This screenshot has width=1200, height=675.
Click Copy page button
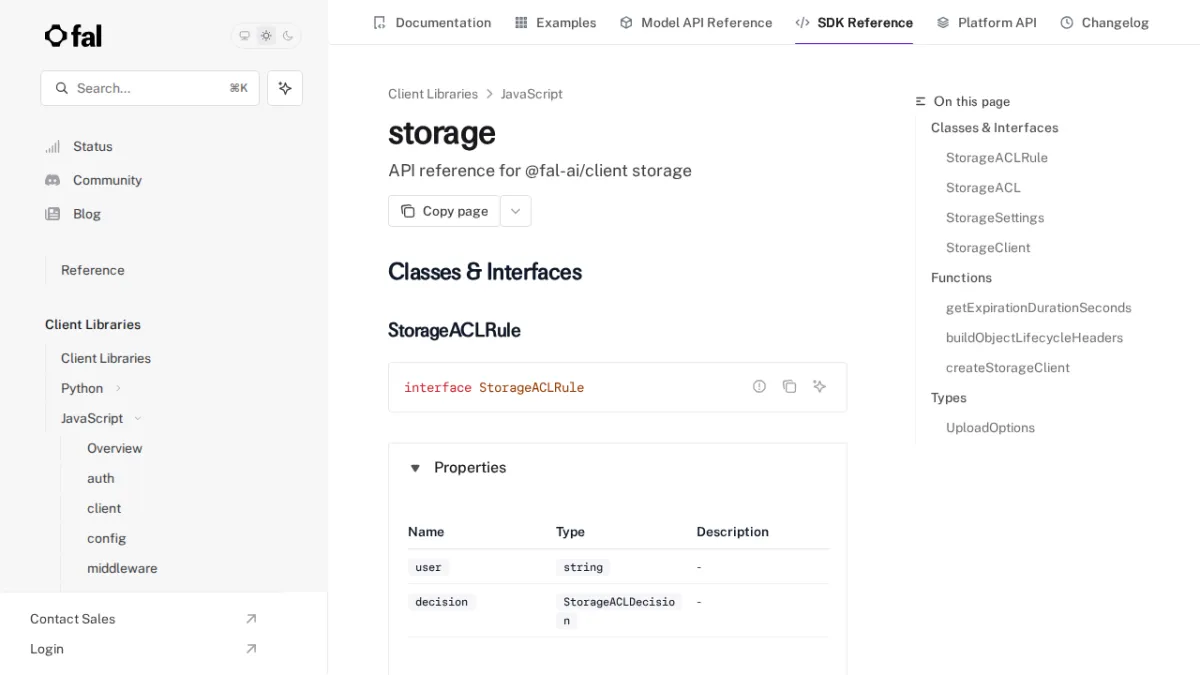(444, 211)
